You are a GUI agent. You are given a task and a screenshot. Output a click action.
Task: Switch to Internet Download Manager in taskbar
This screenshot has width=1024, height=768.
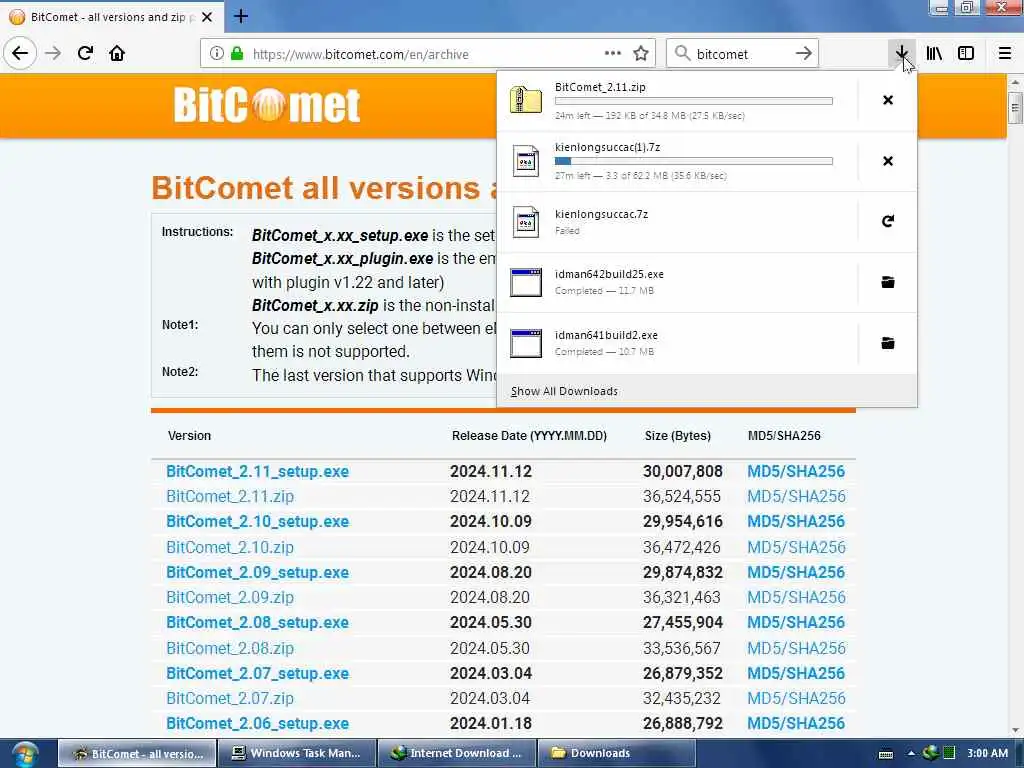pyautogui.click(x=456, y=753)
